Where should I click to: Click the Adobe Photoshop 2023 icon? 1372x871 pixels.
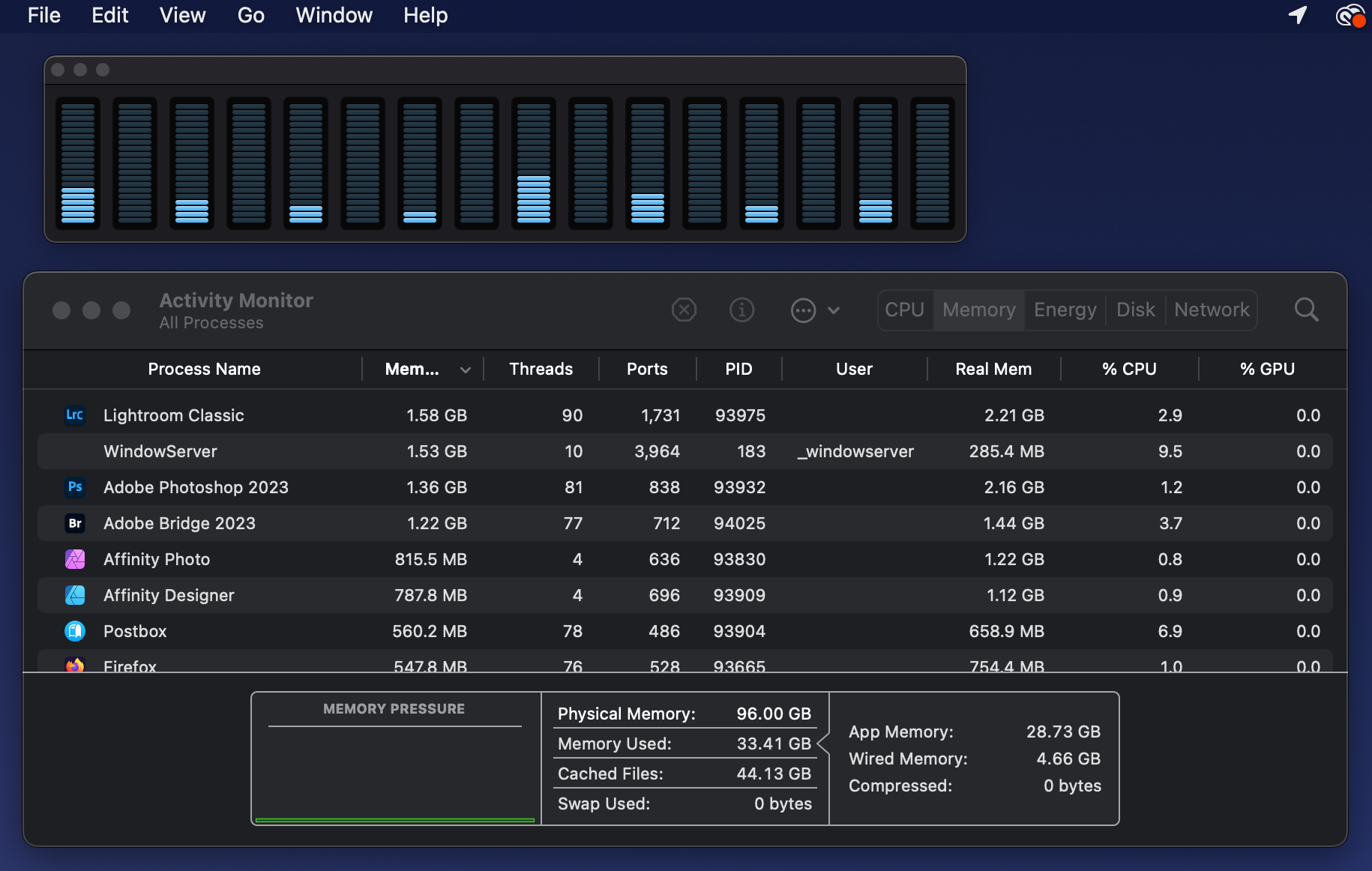point(75,487)
